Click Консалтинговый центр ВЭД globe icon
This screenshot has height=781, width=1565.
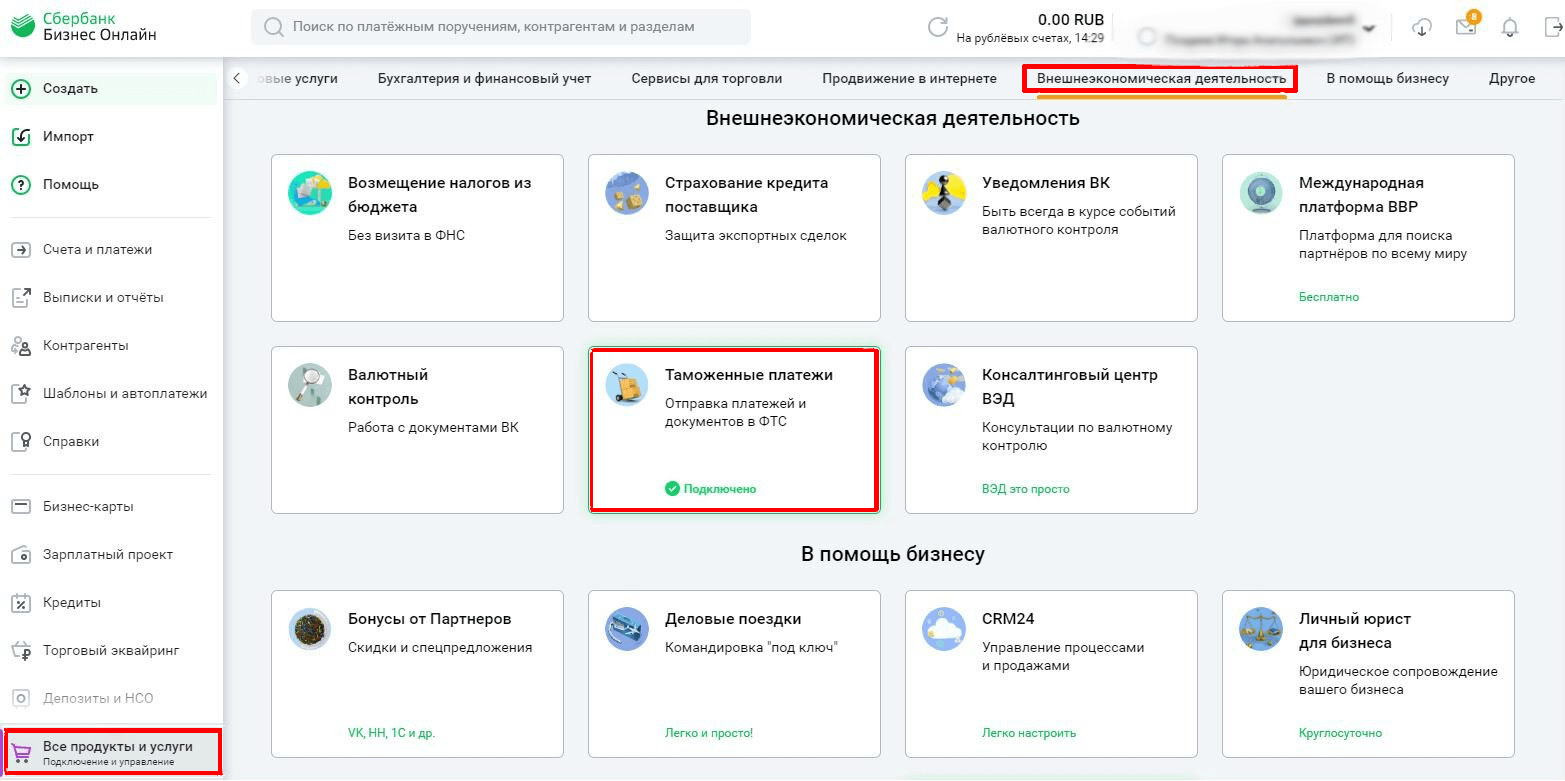(x=944, y=385)
